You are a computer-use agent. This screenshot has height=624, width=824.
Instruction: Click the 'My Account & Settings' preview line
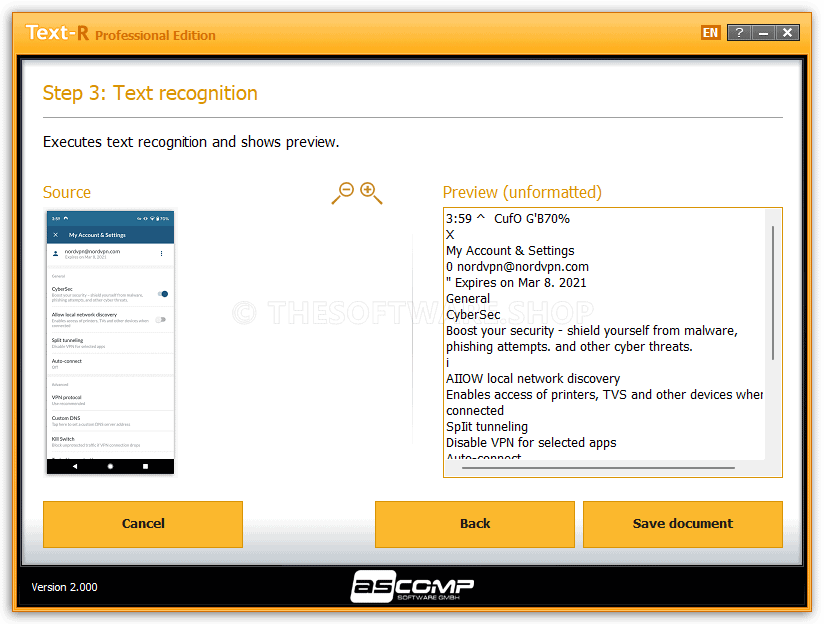click(x=510, y=251)
